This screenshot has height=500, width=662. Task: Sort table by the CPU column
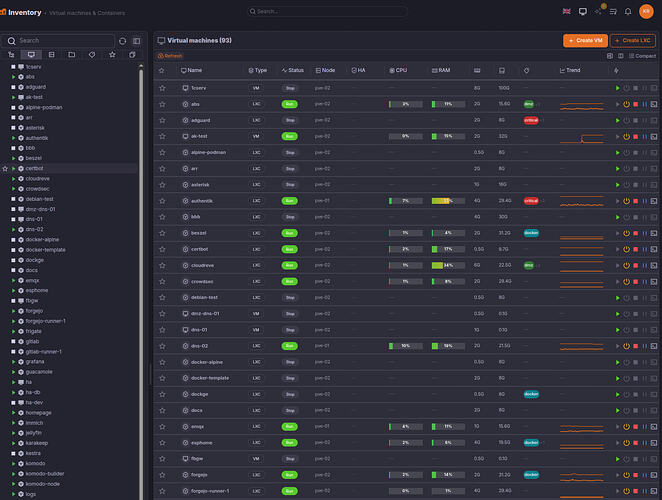pyautogui.click(x=401, y=71)
